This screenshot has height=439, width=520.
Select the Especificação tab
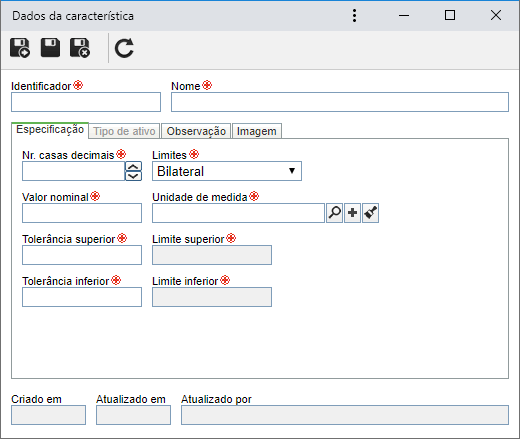point(50,130)
